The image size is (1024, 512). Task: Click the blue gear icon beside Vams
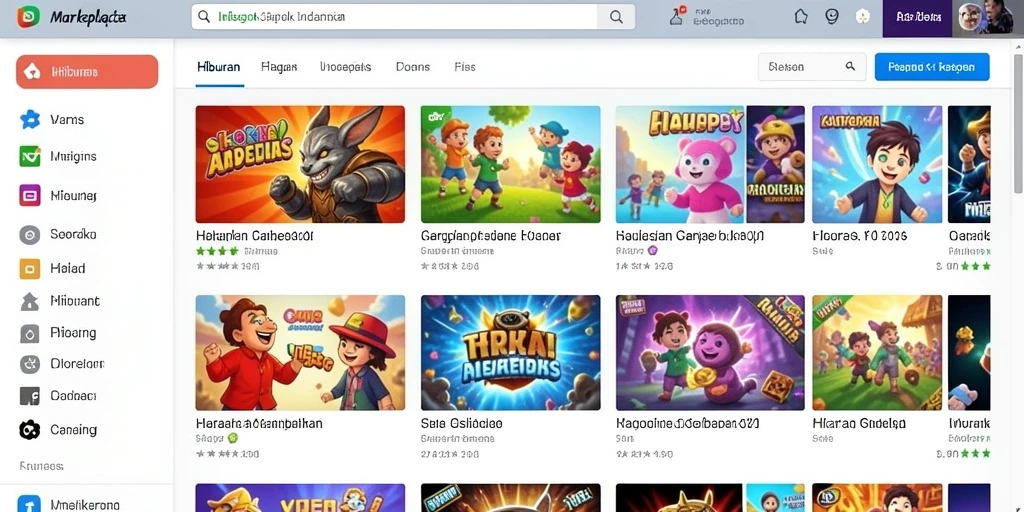(x=29, y=120)
